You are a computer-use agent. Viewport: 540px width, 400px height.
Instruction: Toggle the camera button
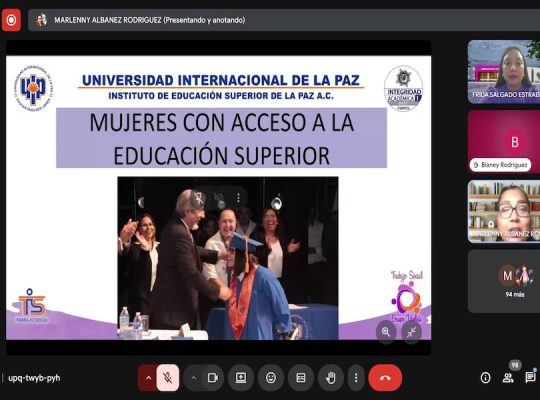tap(213, 378)
